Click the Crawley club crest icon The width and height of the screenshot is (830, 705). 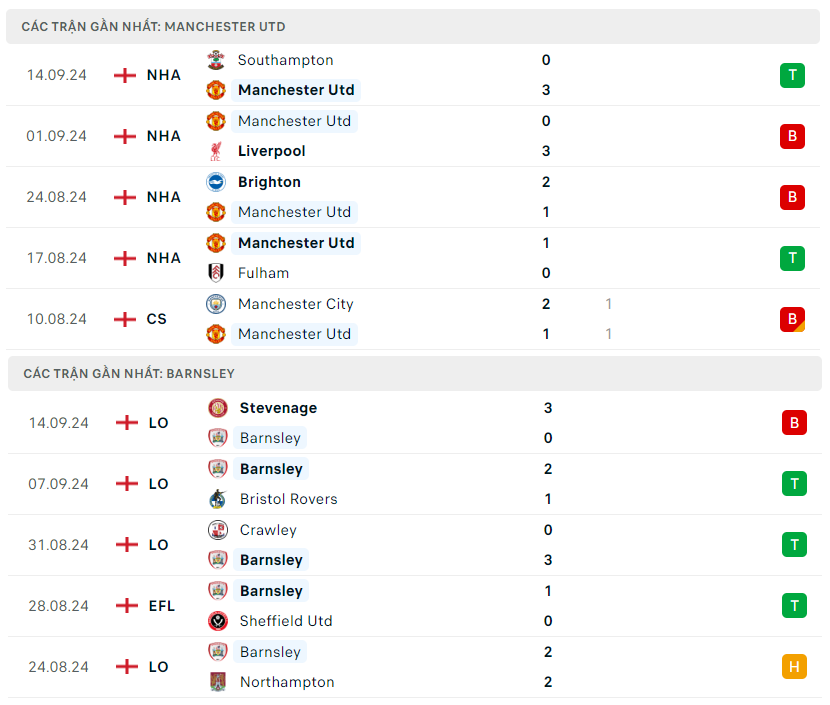[218, 530]
